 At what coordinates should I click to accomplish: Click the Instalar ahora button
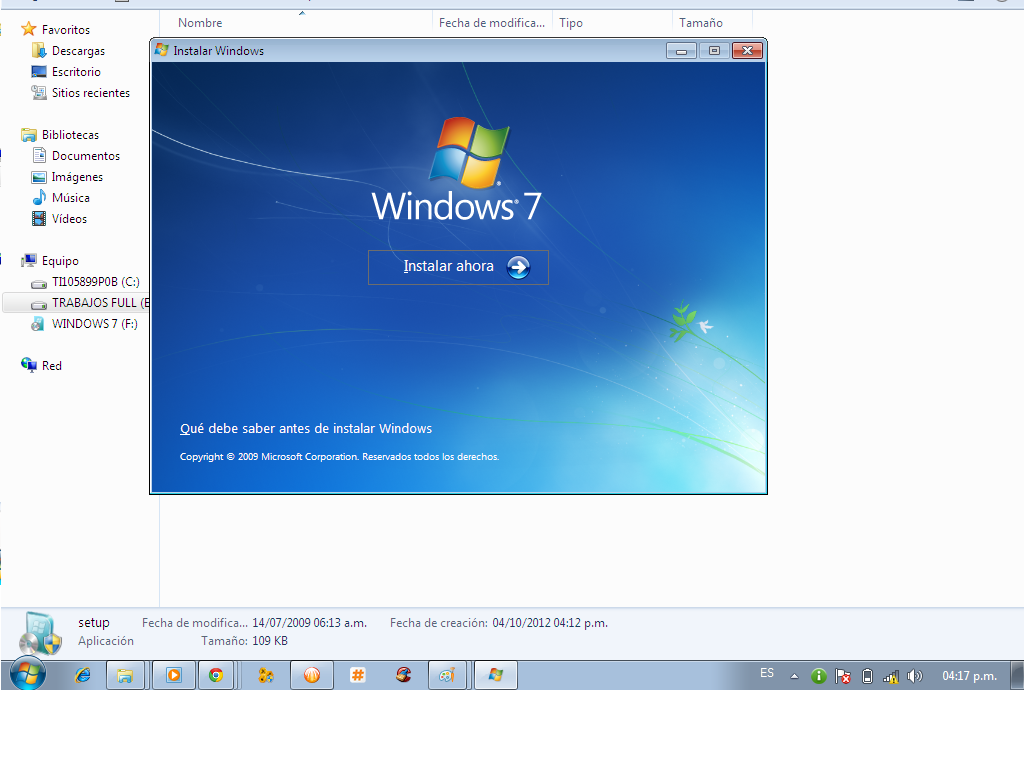[458, 267]
